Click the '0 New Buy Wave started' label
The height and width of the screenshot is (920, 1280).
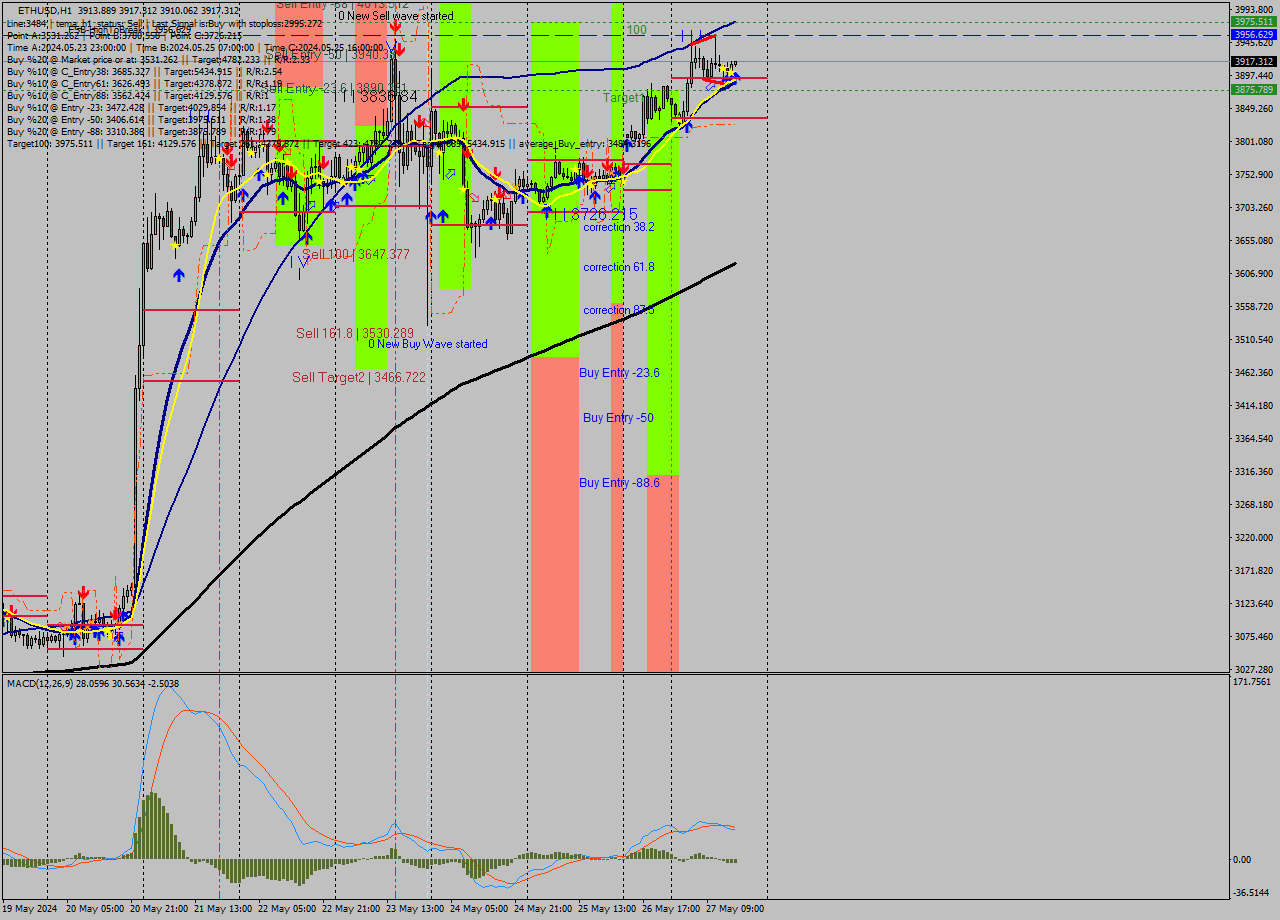428,344
